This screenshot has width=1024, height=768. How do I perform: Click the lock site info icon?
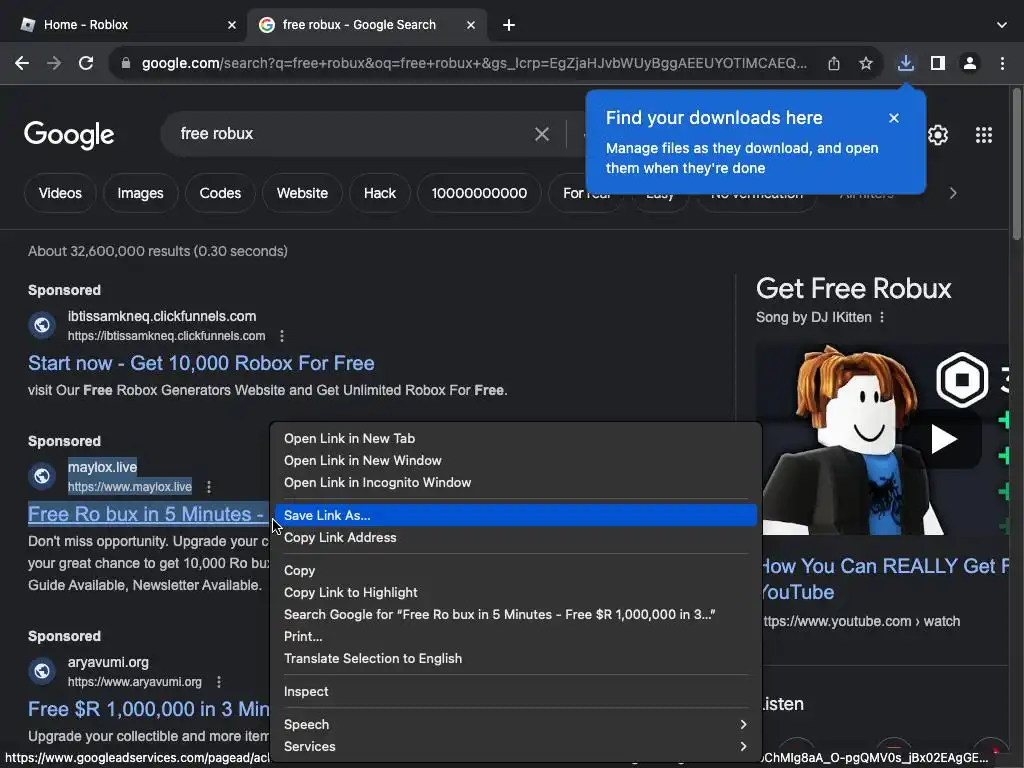point(126,63)
